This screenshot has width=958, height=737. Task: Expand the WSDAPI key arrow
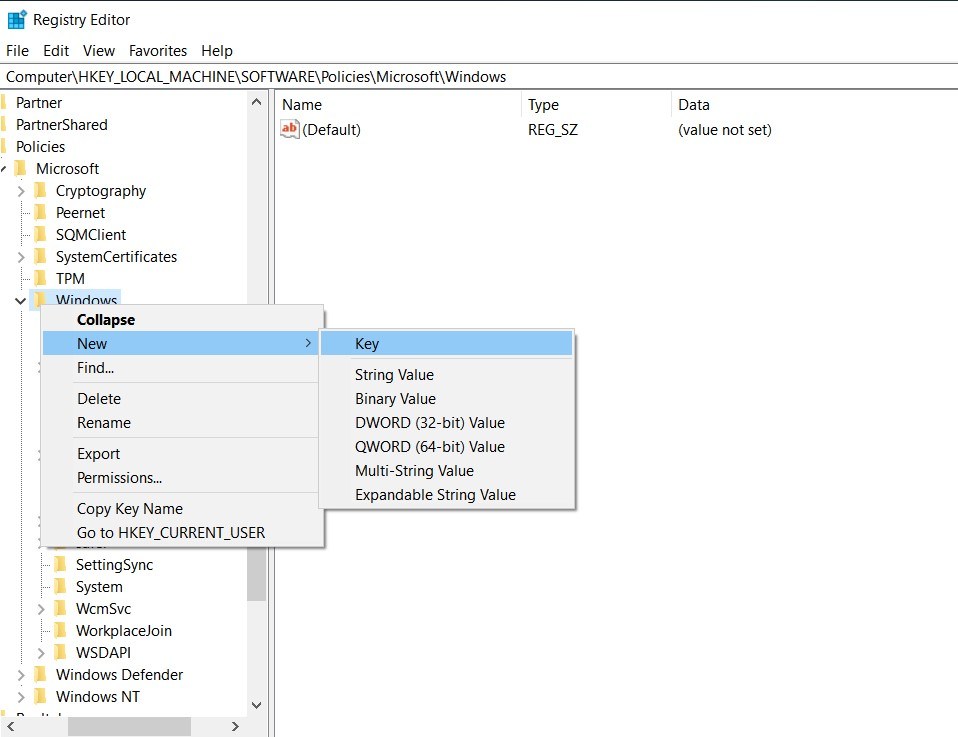[x=41, y=653]
